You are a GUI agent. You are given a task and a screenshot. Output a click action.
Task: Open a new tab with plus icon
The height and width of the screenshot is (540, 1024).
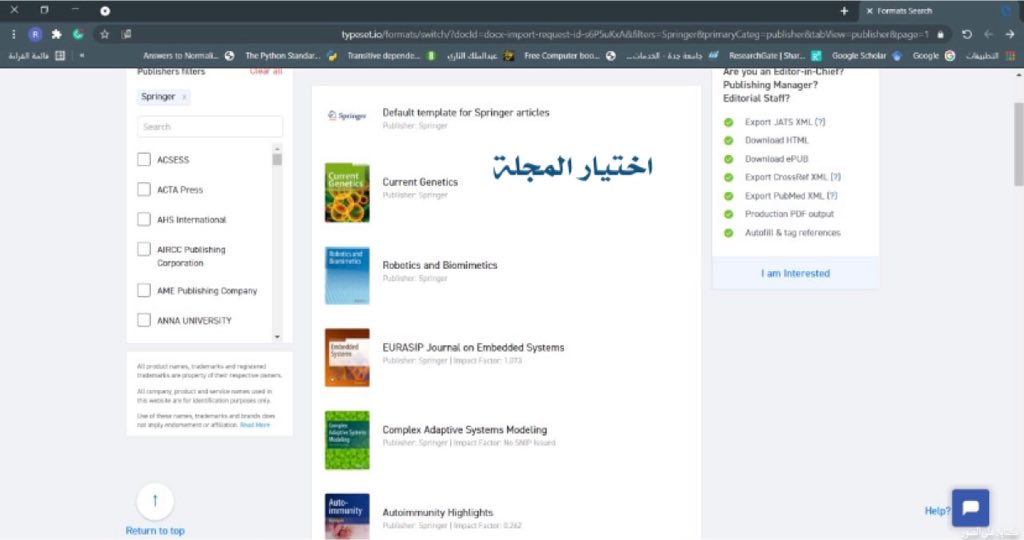click(x=844, y=11)
